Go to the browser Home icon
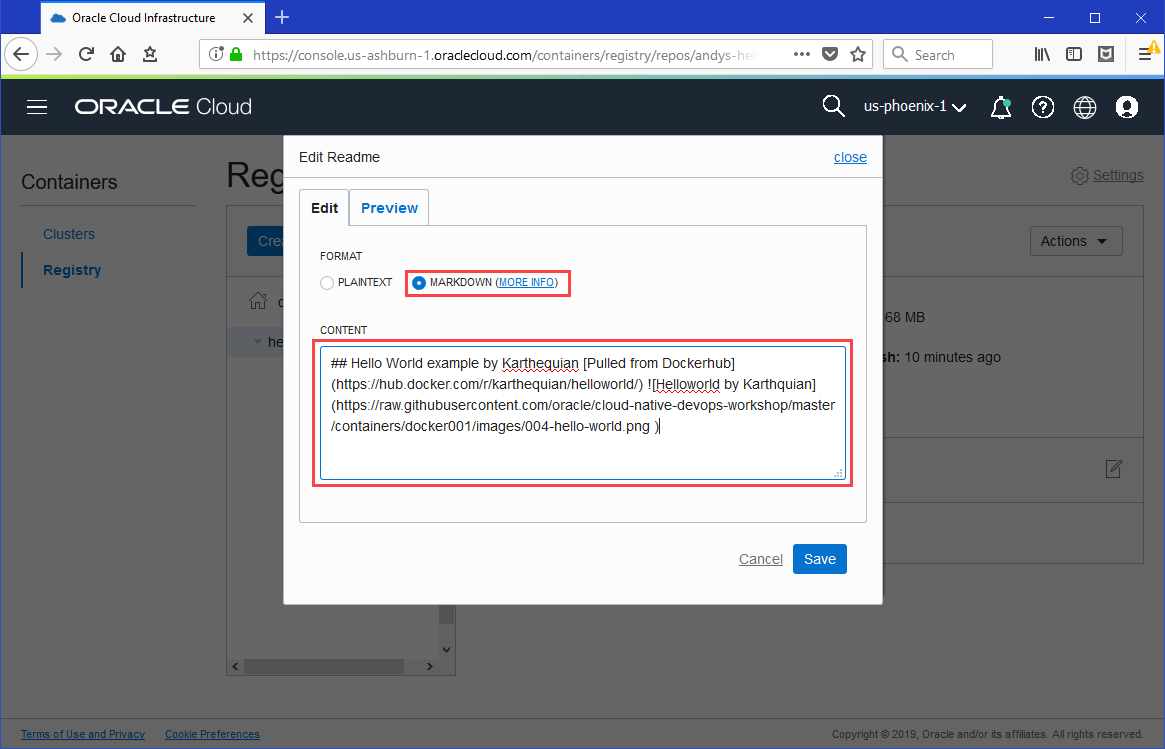Screen dimensions: 1165x749 tap(117, 54)
